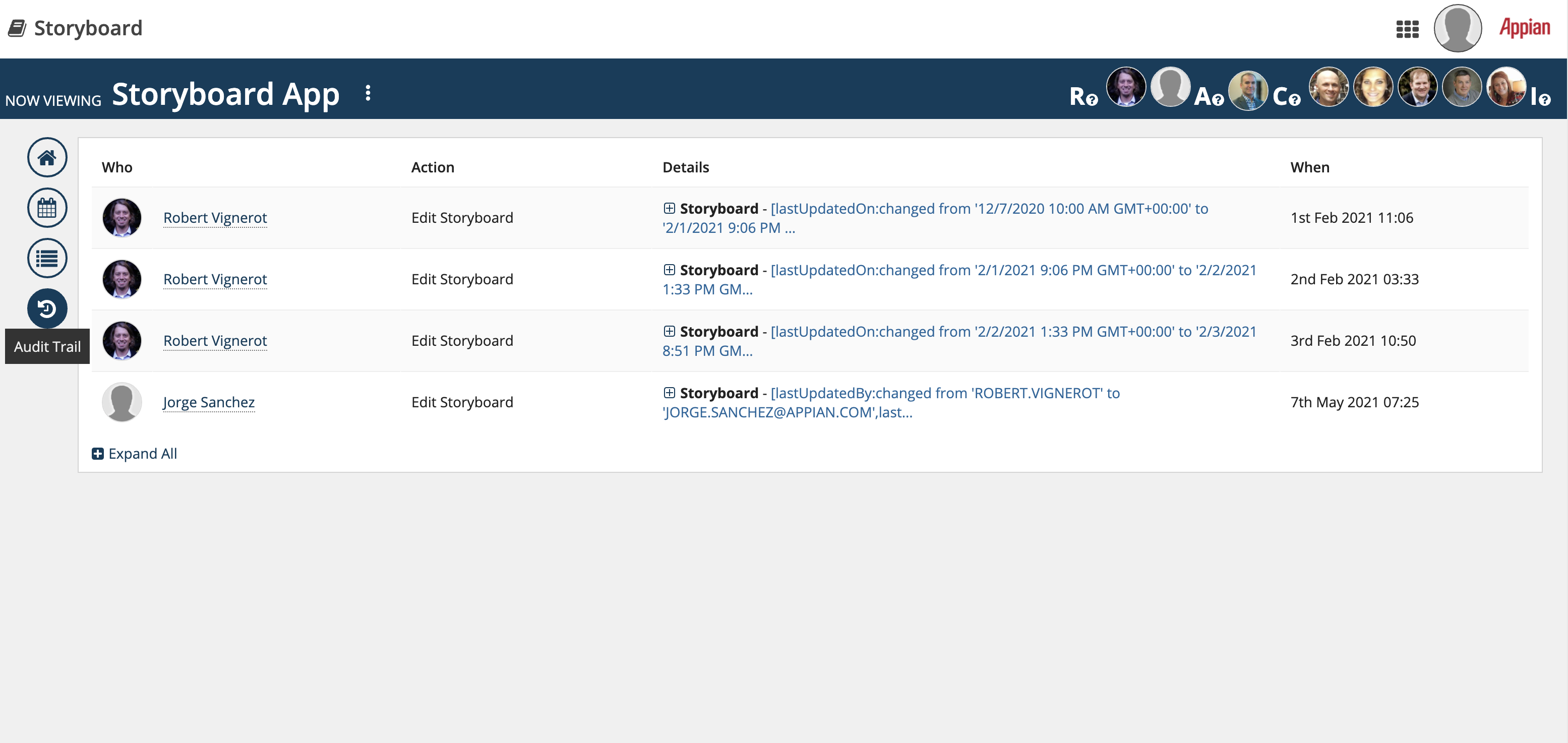Click the Storyboard book icon in header

point(17,28)
